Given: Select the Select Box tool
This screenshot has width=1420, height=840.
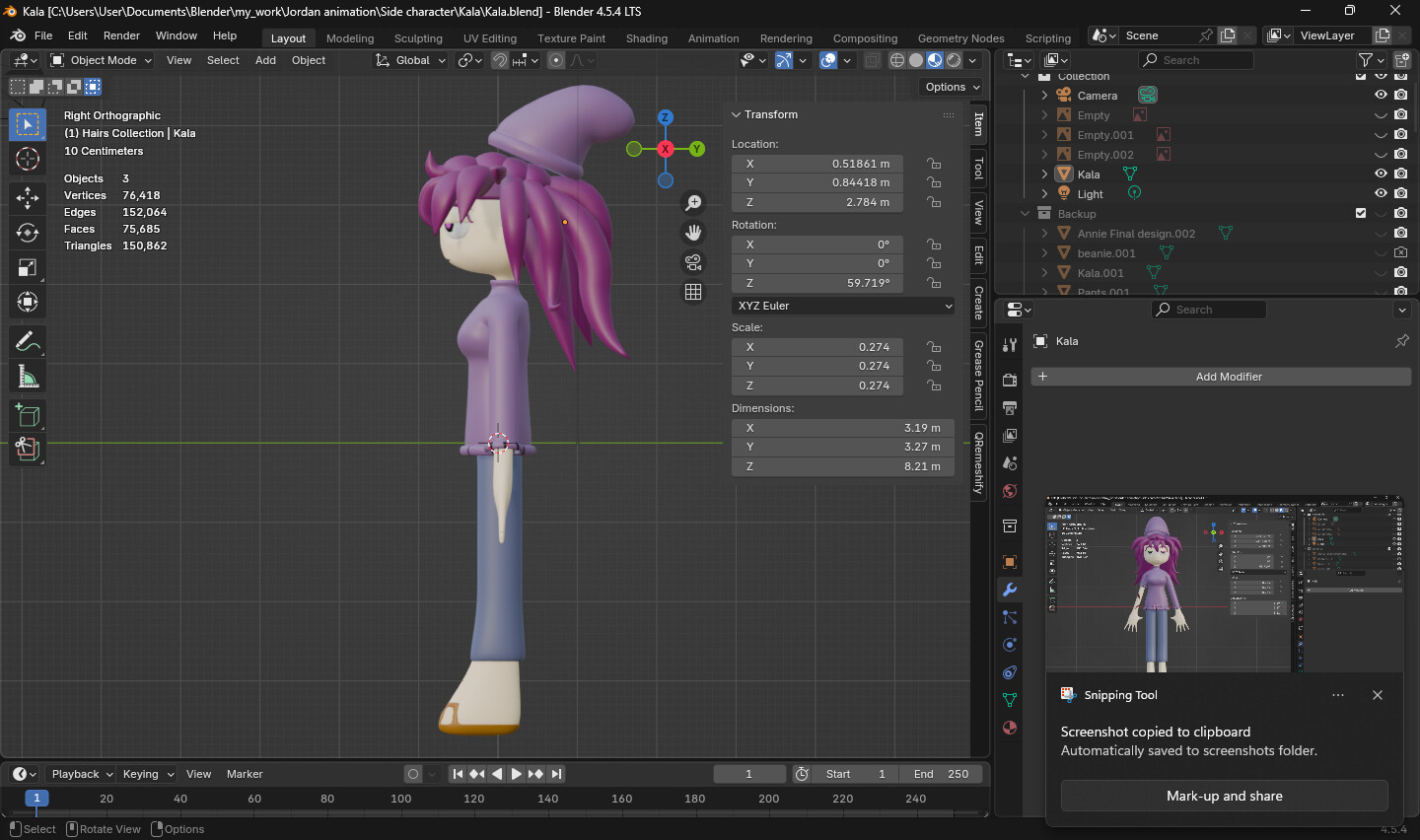Looking at the screenshot, I should coord(28,124).
